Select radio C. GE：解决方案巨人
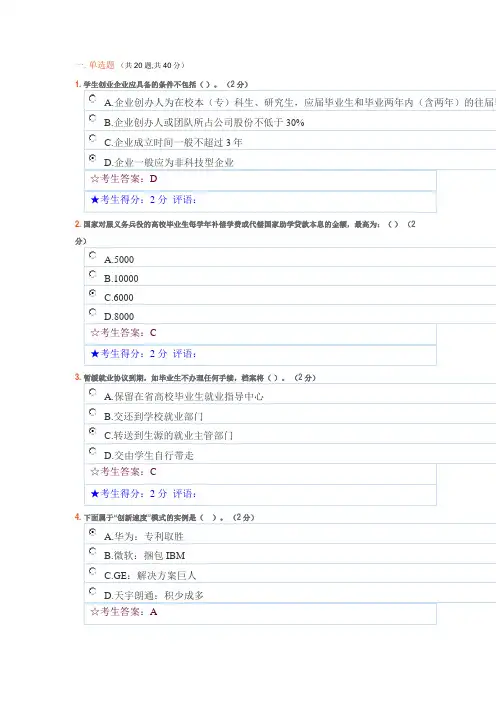496x702 pixels. click(x=93, y=571)
